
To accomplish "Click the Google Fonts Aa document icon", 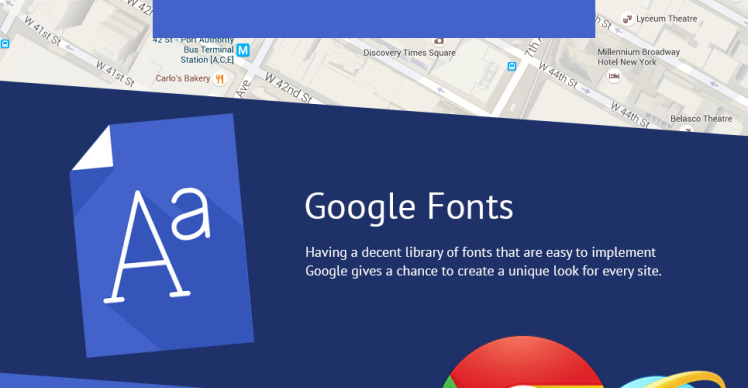I will click(x=162, y=235).
